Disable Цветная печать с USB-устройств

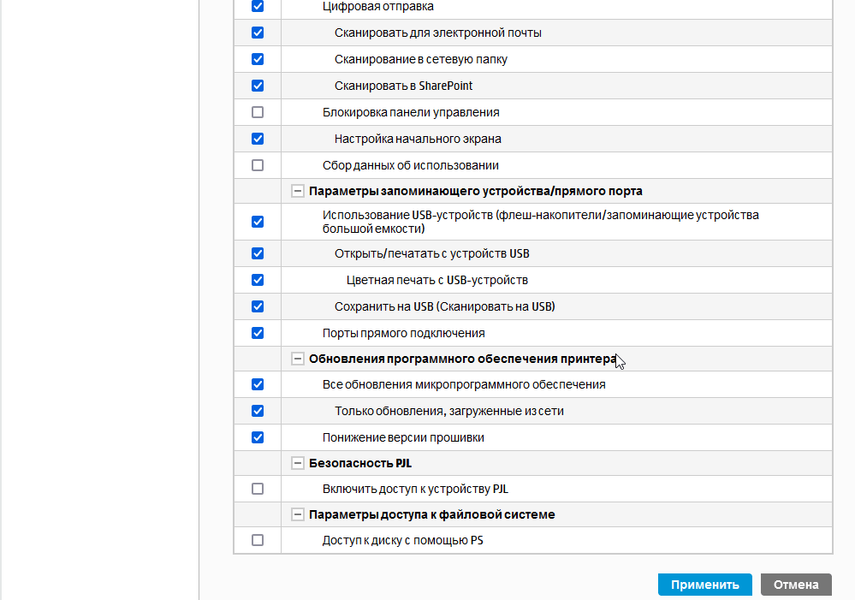tap(258, 280)
